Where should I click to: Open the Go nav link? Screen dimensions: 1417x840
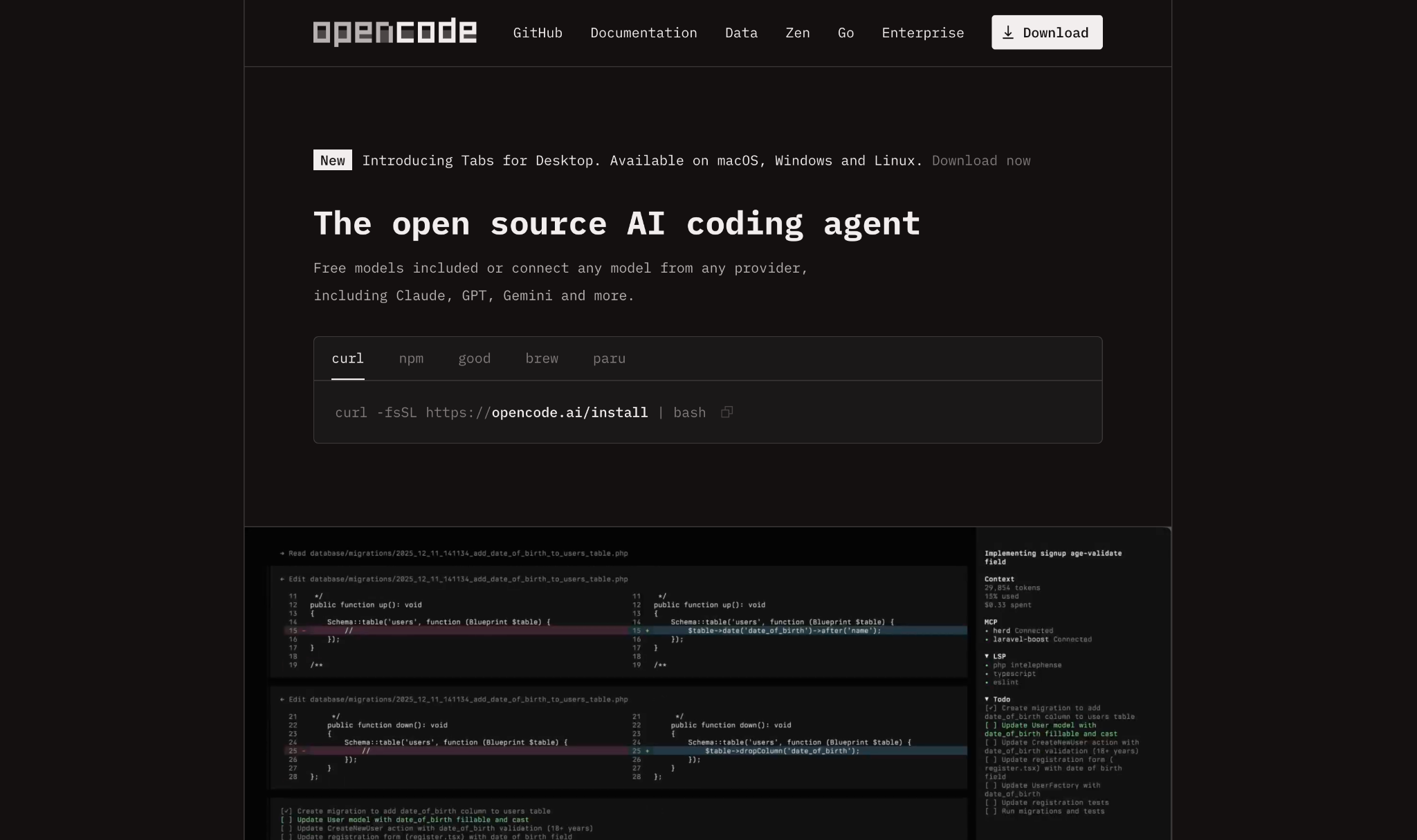[845, 33]
